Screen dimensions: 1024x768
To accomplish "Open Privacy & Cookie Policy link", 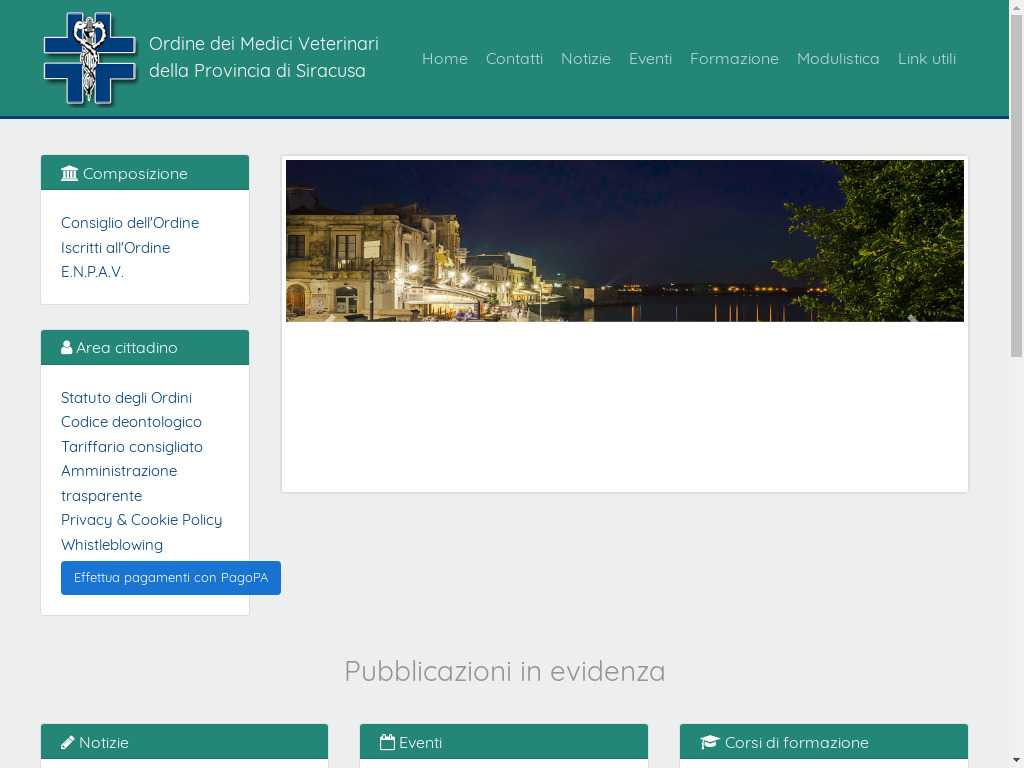I will coord(142,520).
